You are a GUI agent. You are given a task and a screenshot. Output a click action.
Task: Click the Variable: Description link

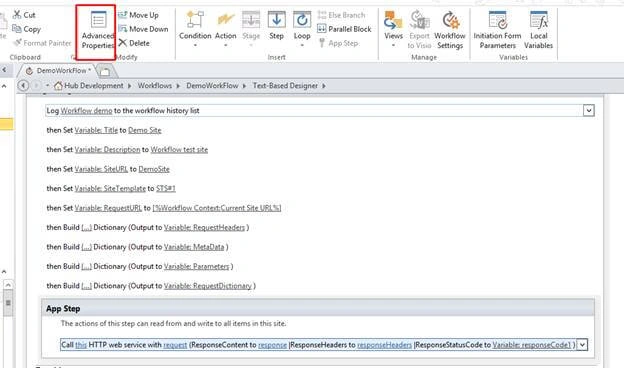click(x=107, y=150)
